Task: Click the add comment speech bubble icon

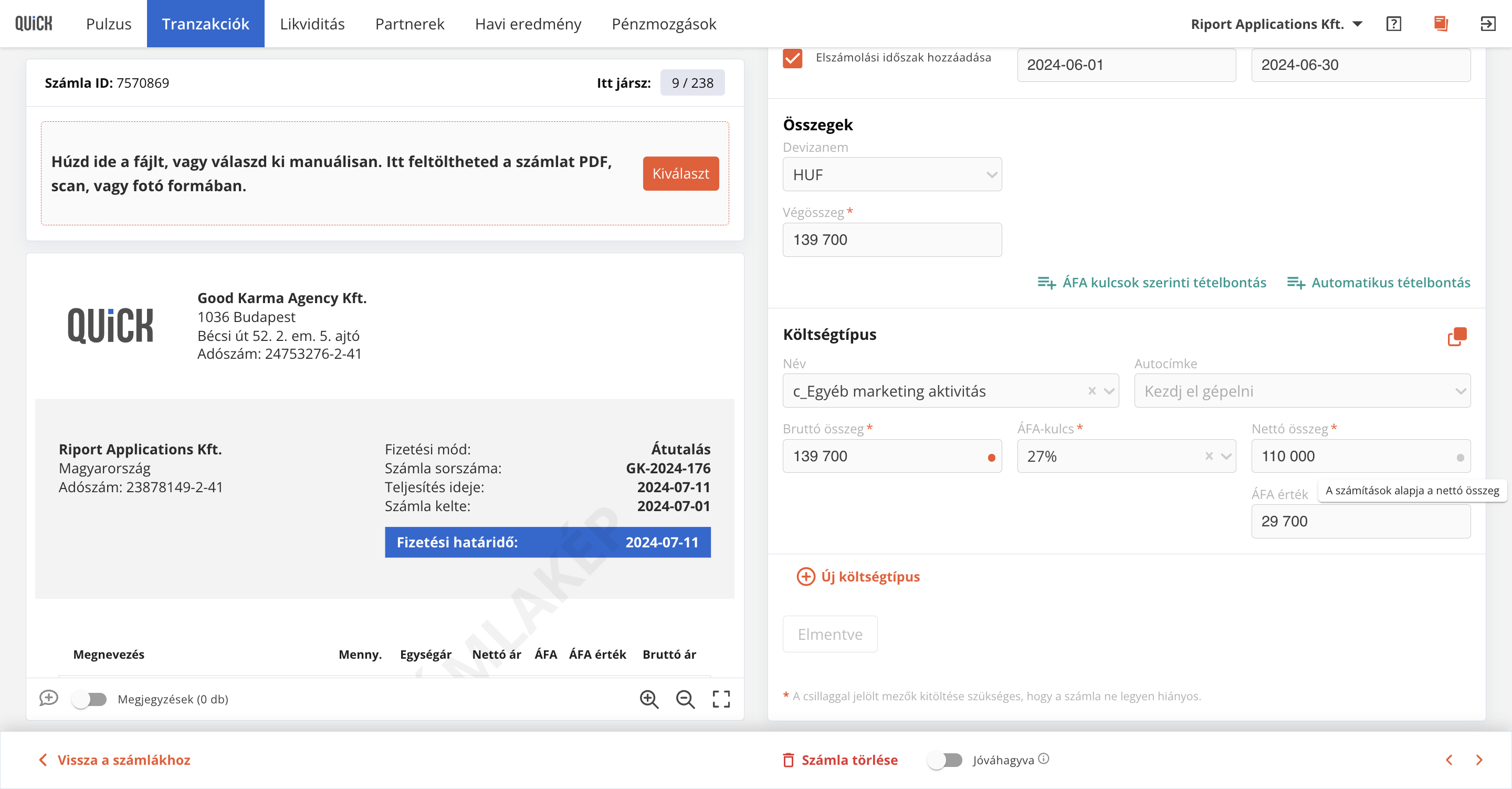Action: point(49,699)
